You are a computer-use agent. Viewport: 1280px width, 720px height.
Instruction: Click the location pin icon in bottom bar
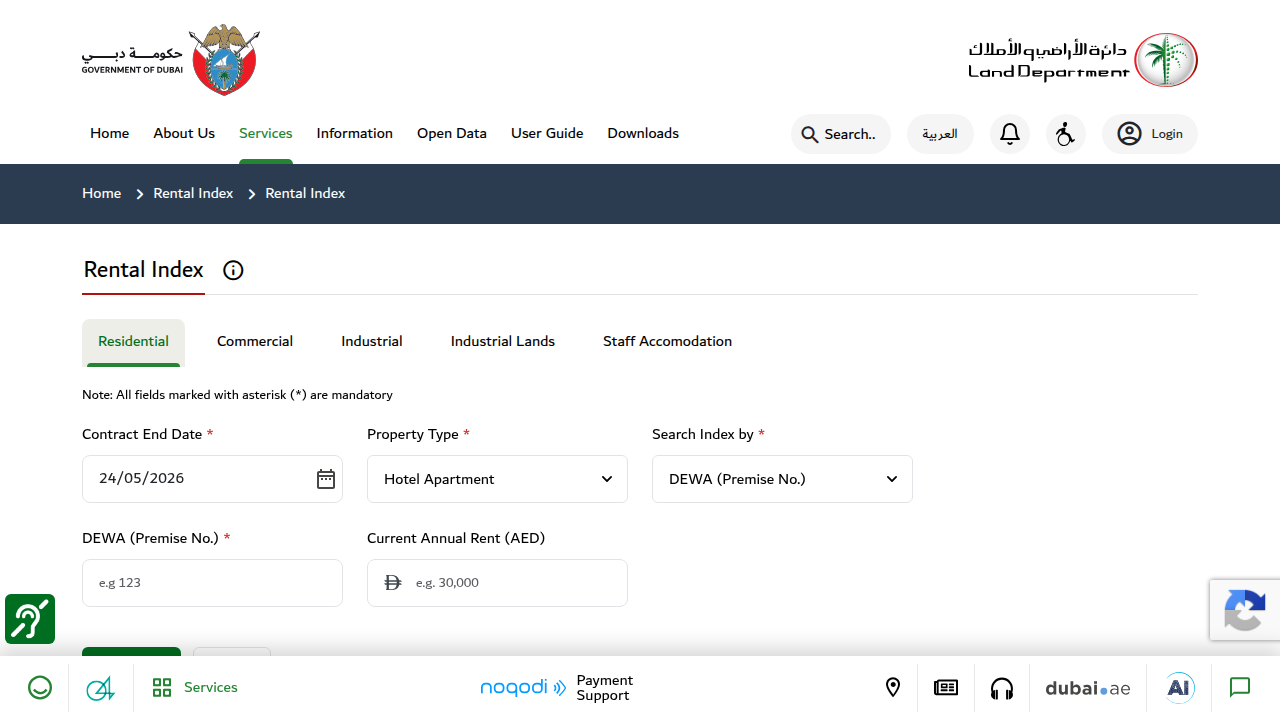point(893,688)
